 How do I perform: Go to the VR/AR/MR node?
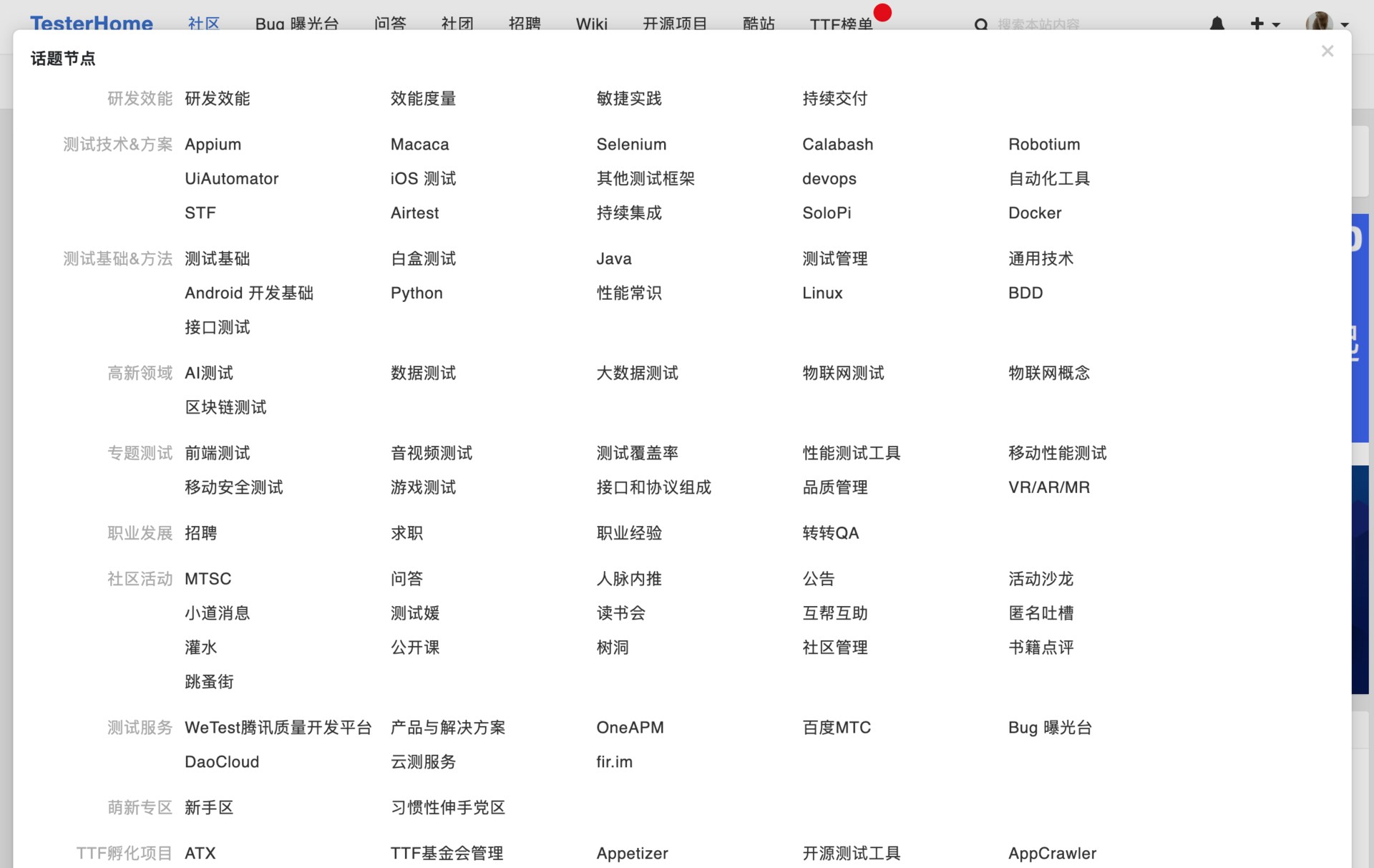[1048, 487]
